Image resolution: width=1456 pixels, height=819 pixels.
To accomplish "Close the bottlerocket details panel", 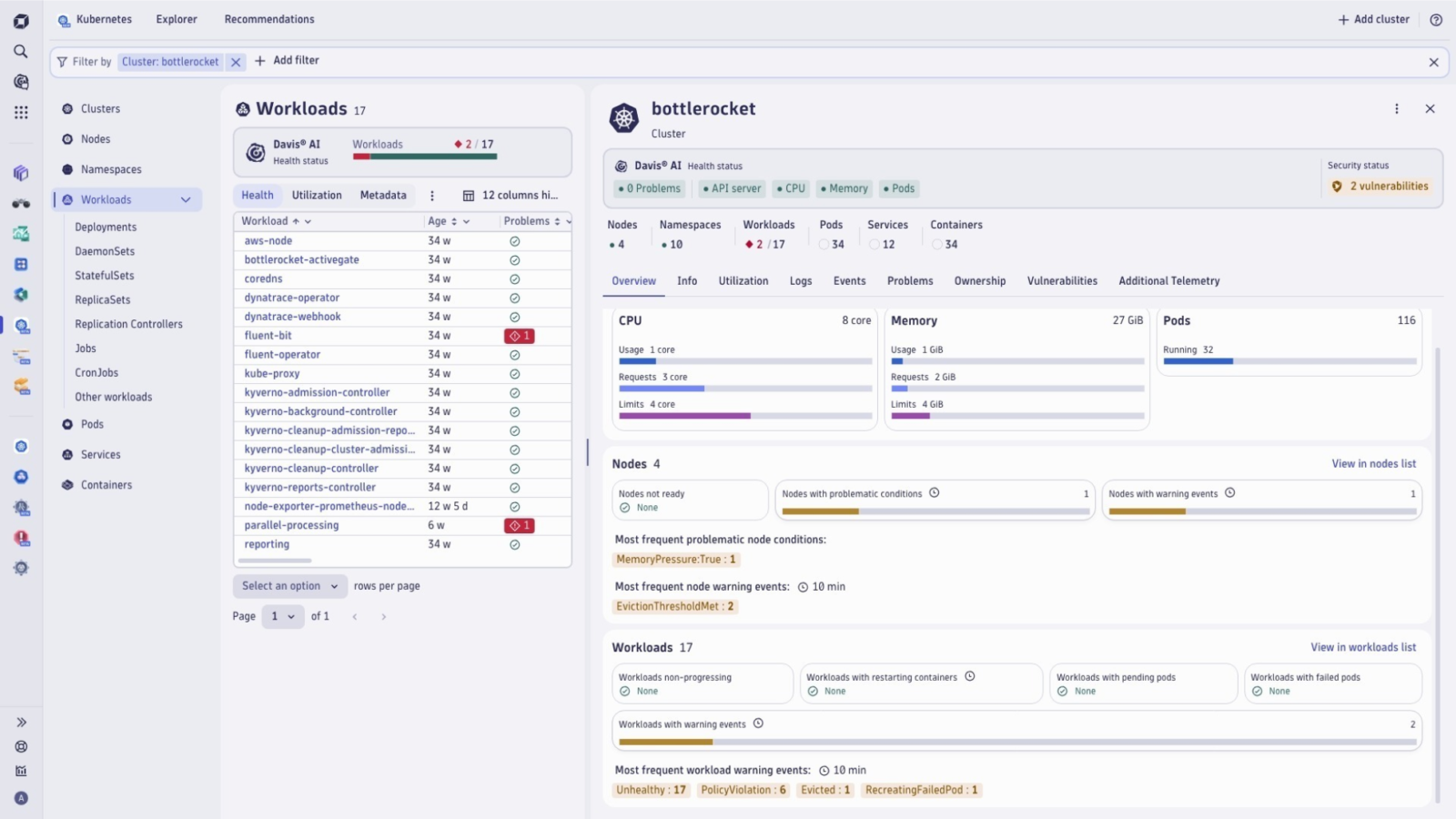I will point(1430,108).
